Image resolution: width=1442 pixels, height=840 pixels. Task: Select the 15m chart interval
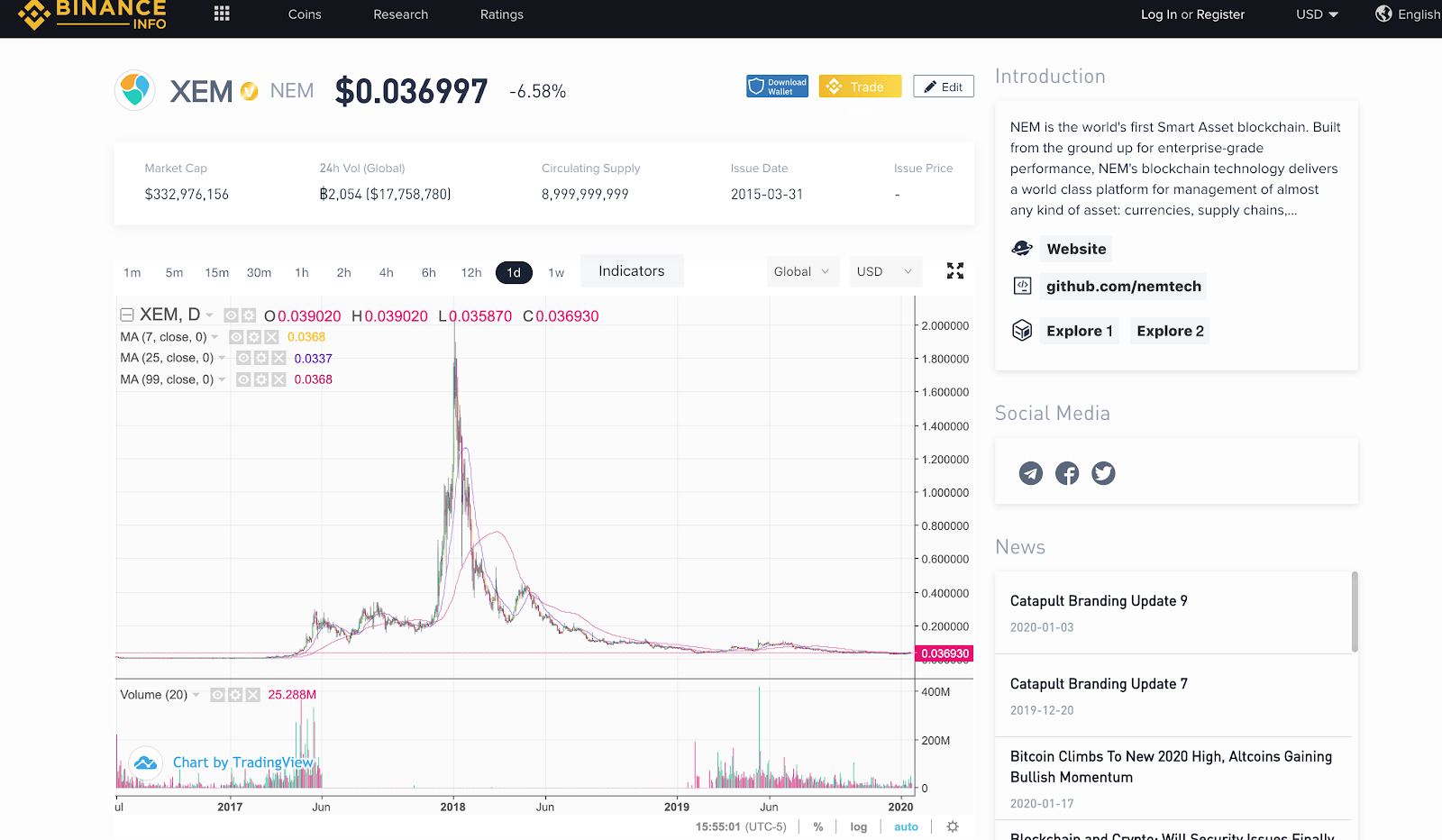point(216,272)
